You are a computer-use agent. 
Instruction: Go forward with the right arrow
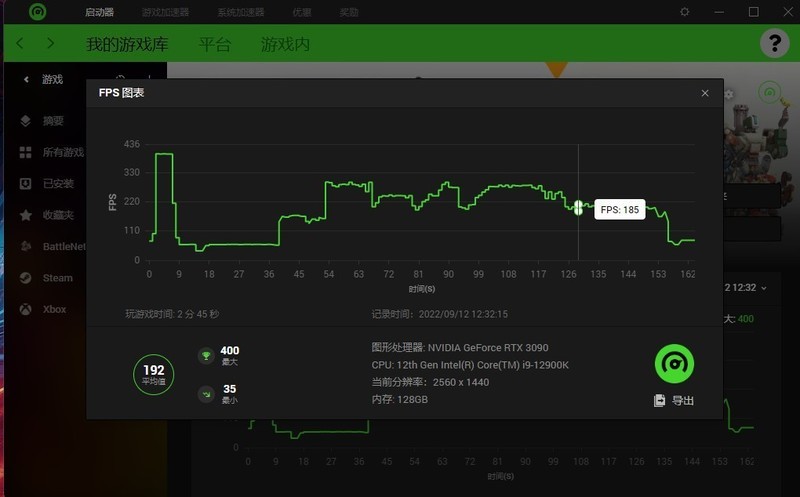[50, 43]
